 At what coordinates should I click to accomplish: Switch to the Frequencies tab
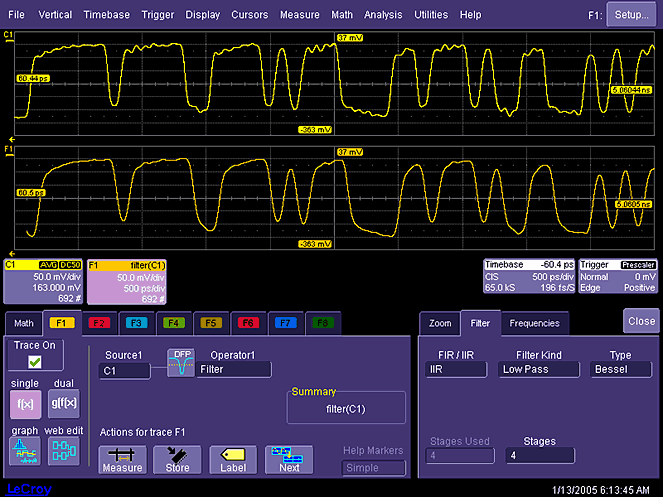(x=534, y=323)
